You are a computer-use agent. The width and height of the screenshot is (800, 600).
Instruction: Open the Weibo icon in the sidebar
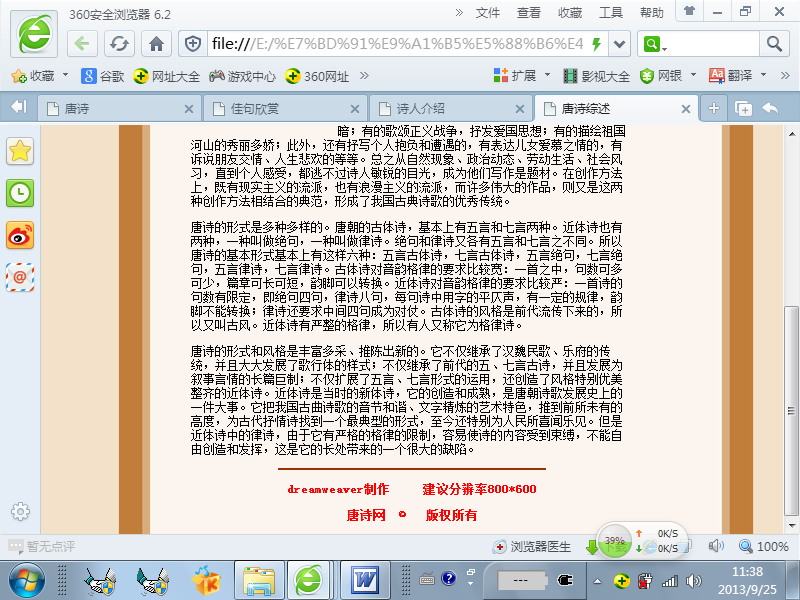(x=20, y=235)
